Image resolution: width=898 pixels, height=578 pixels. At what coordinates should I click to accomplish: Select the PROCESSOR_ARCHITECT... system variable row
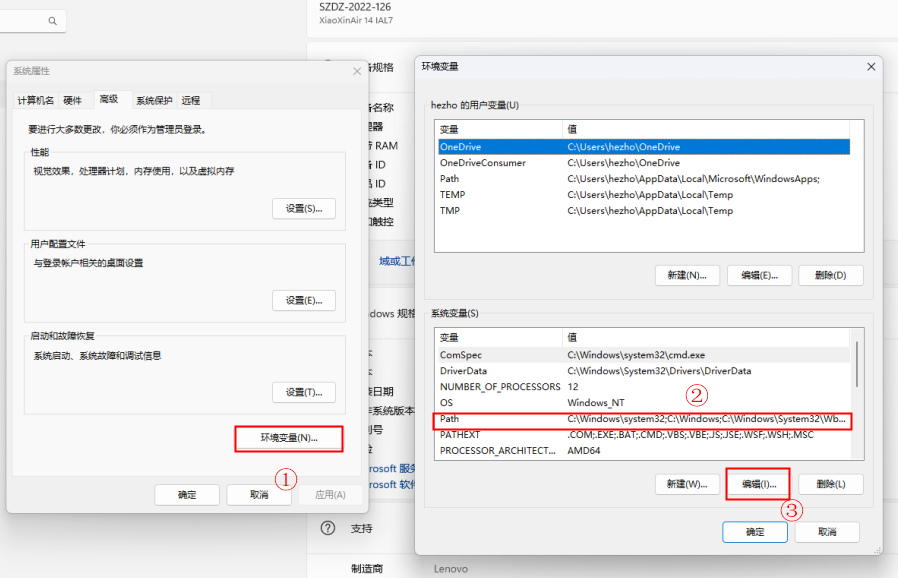click(644, 451)
